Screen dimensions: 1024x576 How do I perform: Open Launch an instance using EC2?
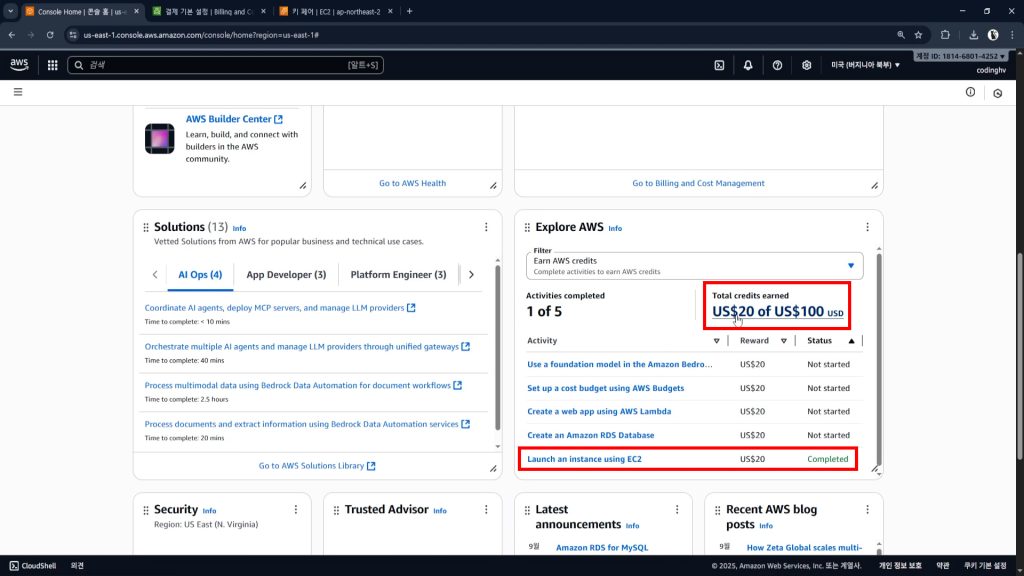tap(584, 459)
